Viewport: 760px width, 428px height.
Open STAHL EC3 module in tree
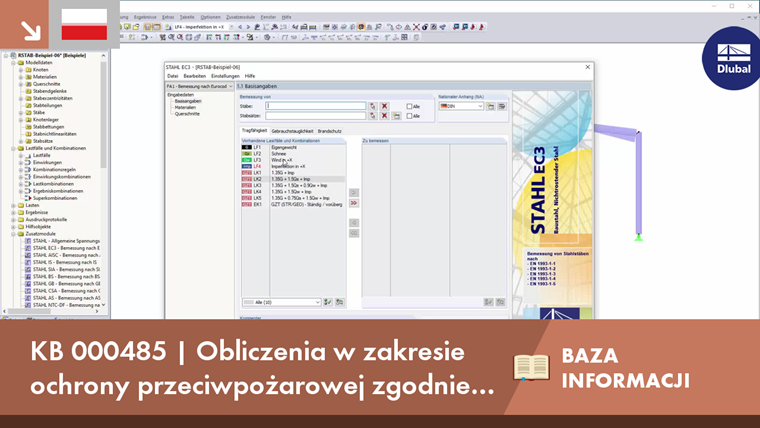tap(66, 248)
